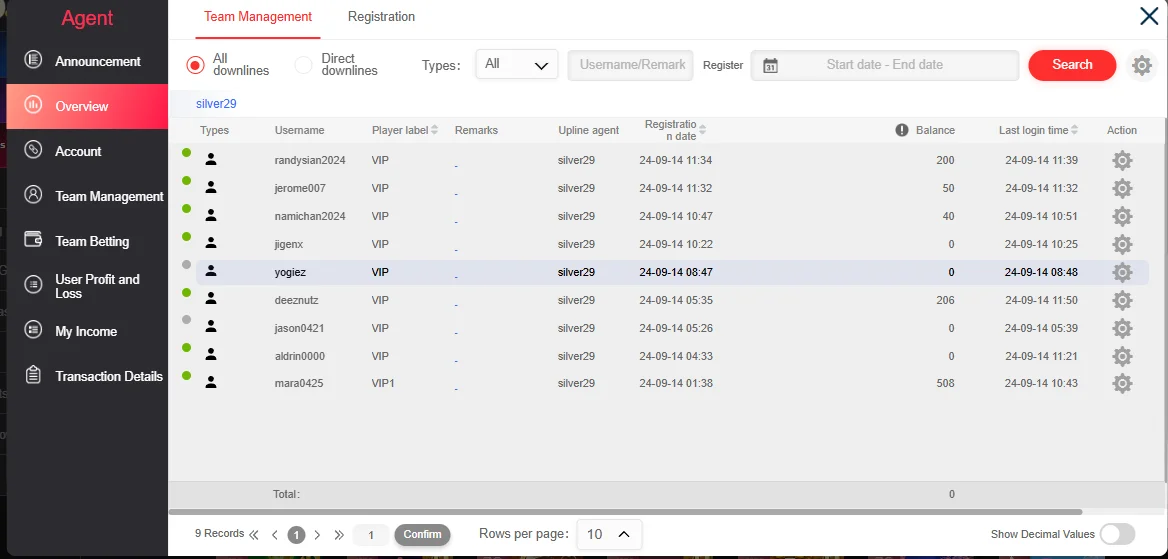1168x559 pixels.
Task: Open My Income in sidebar
Action: 87,331
